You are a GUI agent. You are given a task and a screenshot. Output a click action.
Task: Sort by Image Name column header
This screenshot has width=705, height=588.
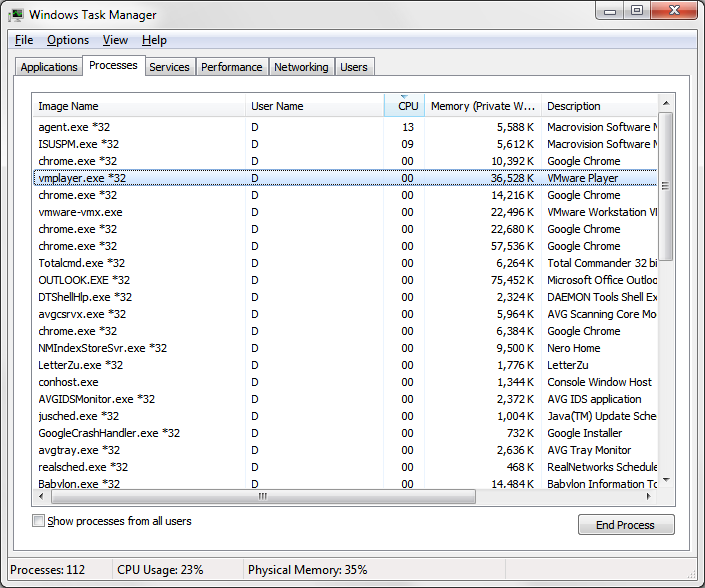tap(140, 106)
